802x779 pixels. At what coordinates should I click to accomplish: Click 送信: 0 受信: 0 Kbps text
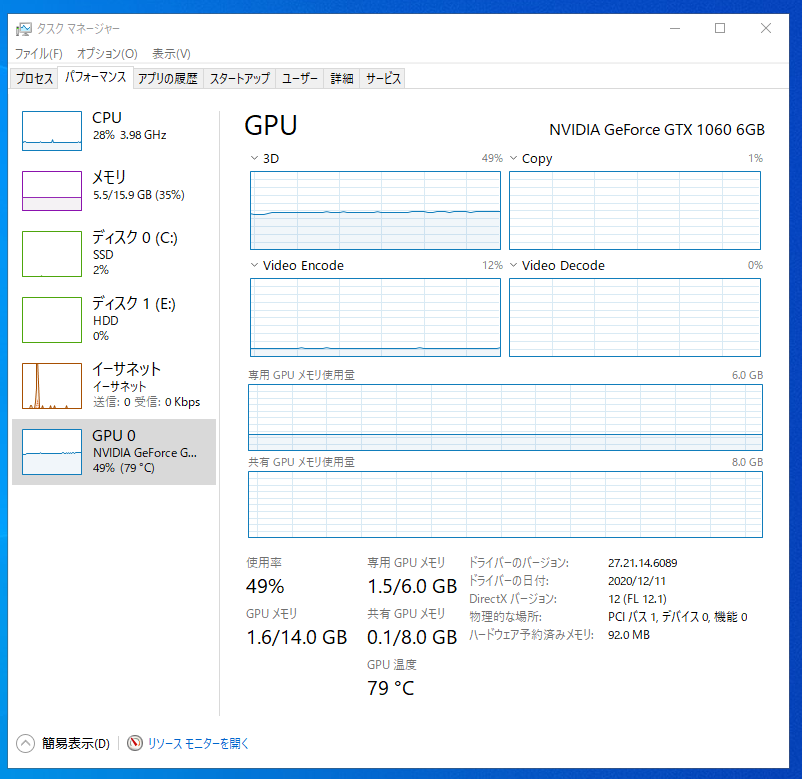(146, 402)
